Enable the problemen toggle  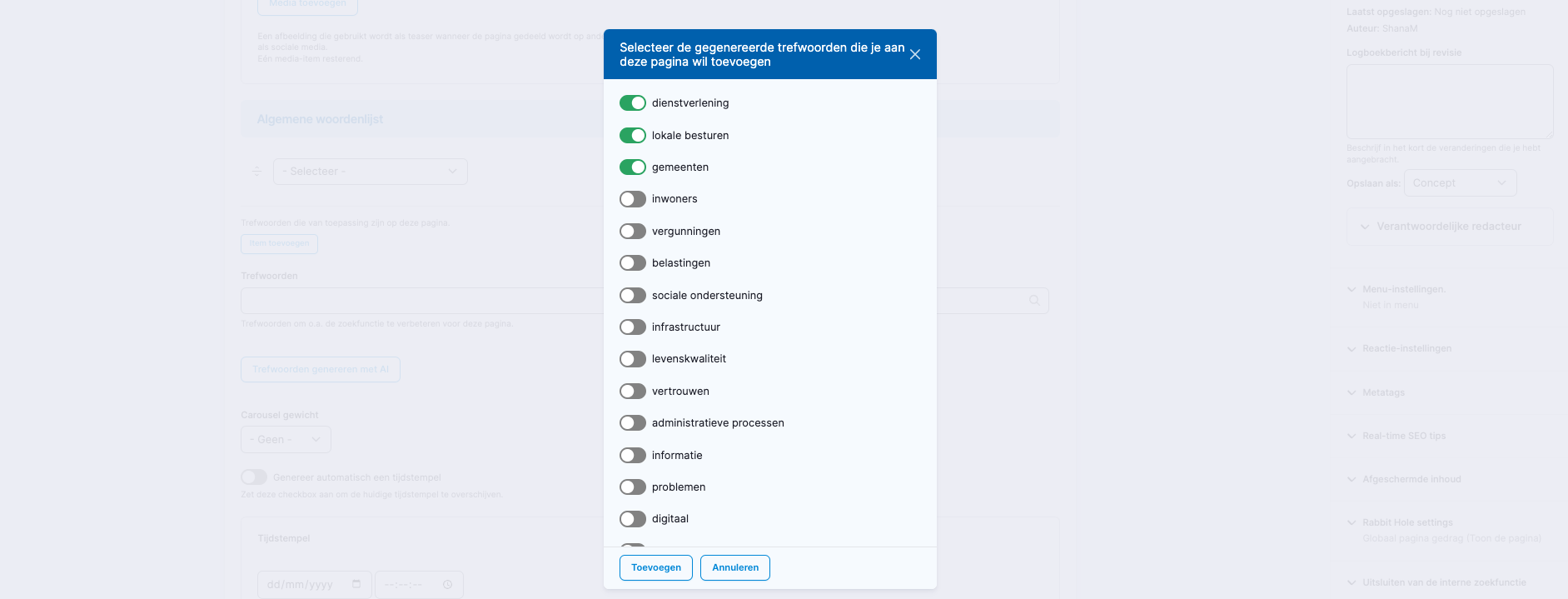point(633,487)
